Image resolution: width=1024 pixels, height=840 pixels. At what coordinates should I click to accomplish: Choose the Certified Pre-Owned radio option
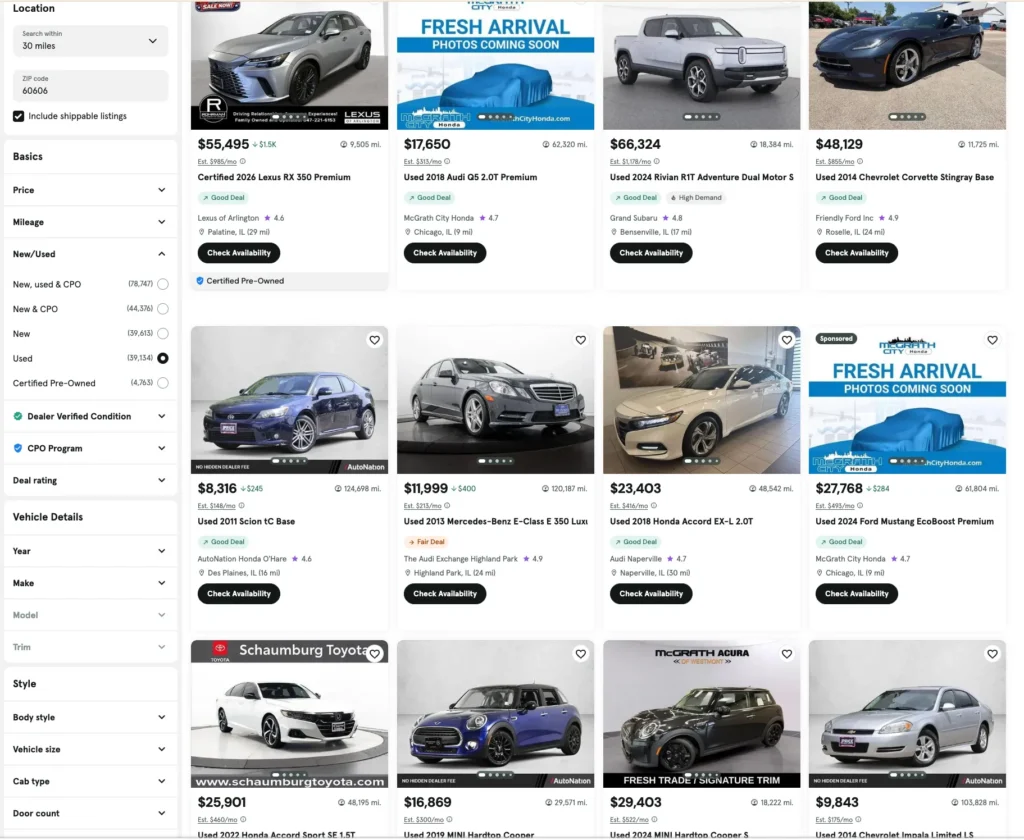point(163,383)
